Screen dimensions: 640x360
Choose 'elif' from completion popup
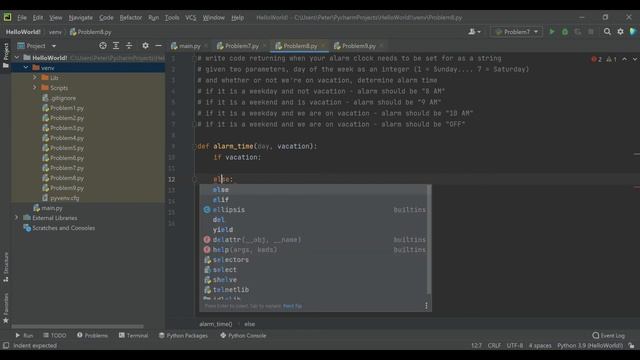tap(313, 200)
